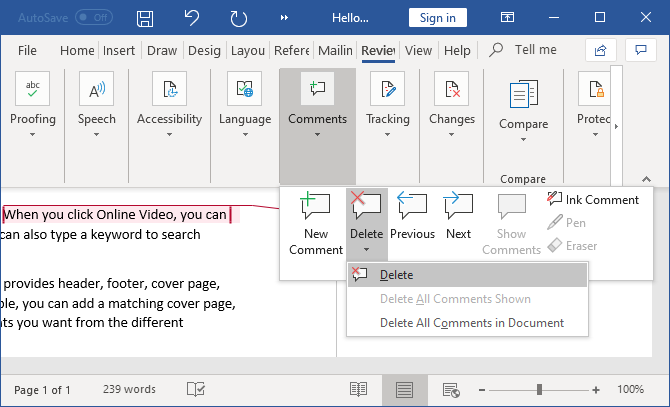Click the Sign in button
Viewport: 670px width, 407px height.
(x=438, y=18)
